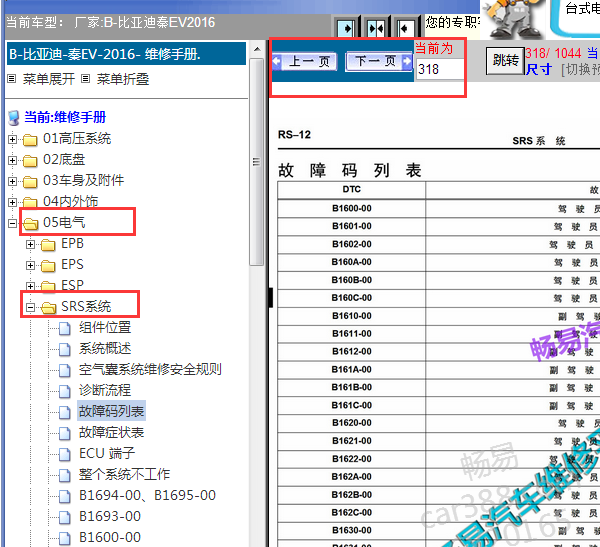
Task: Expand the 02底盘 folder
Action: click(x=12, y=160)
